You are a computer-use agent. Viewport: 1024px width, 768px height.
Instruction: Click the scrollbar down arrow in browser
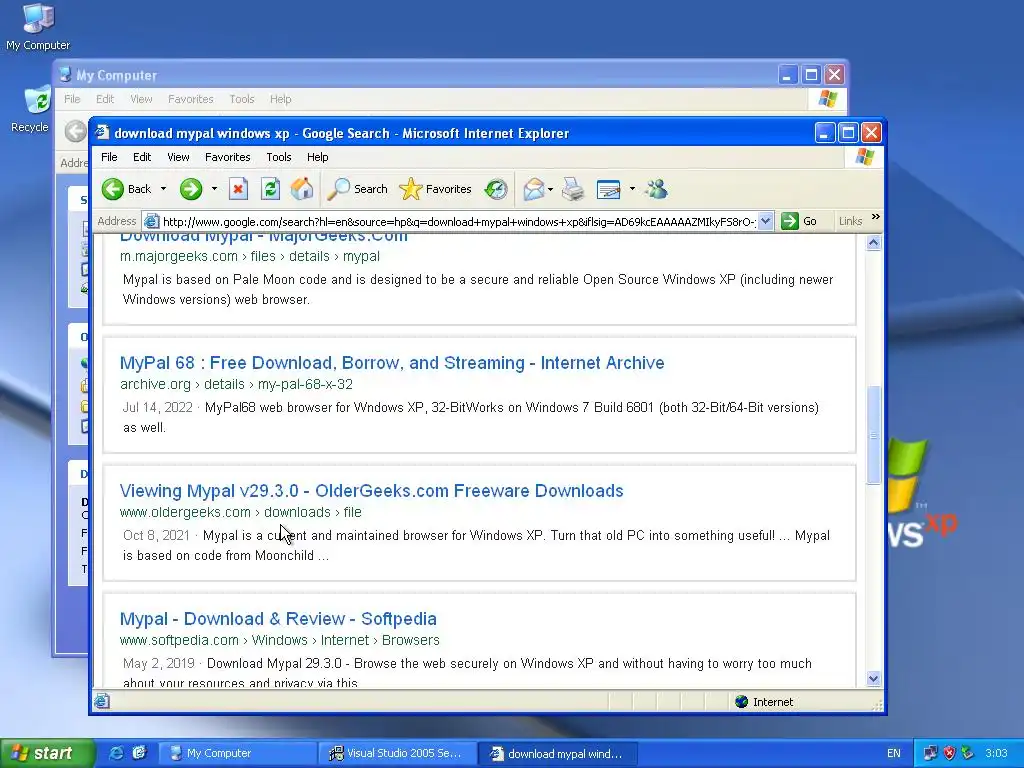pyautogui.click(x=874, y=679)
